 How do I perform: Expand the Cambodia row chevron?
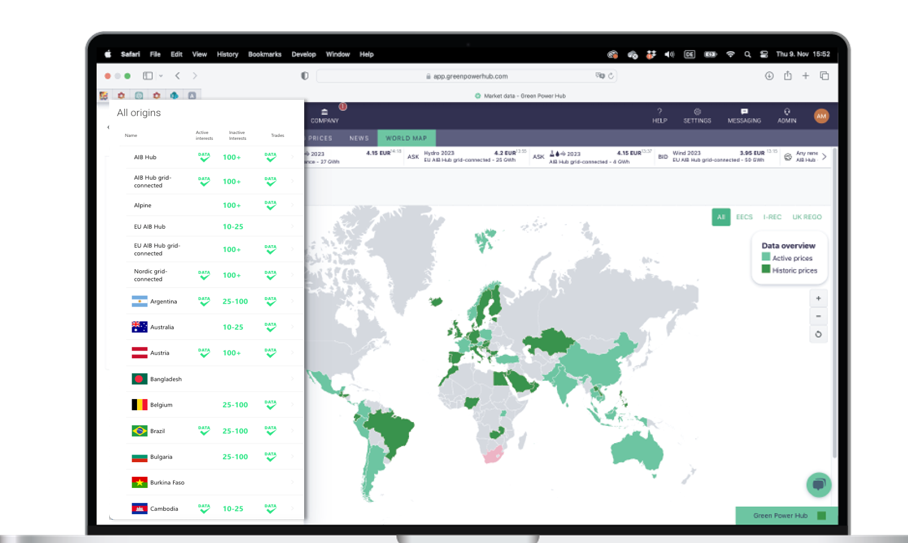tap(292, 508)
